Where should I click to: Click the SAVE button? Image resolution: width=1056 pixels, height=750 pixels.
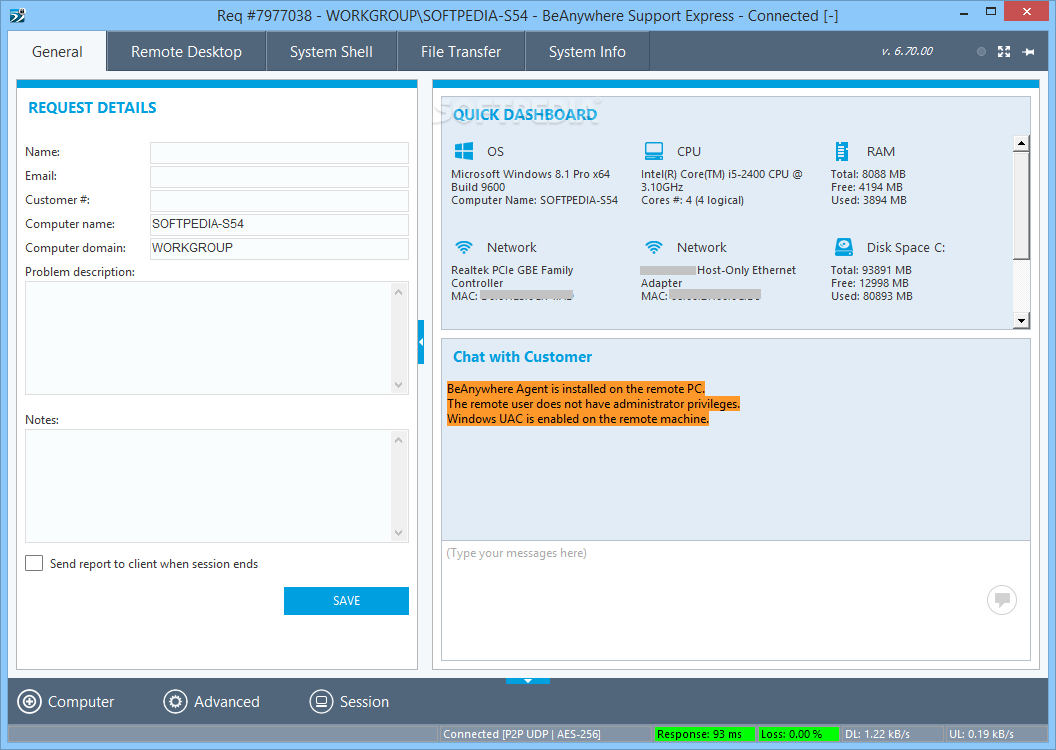point(346,601)
